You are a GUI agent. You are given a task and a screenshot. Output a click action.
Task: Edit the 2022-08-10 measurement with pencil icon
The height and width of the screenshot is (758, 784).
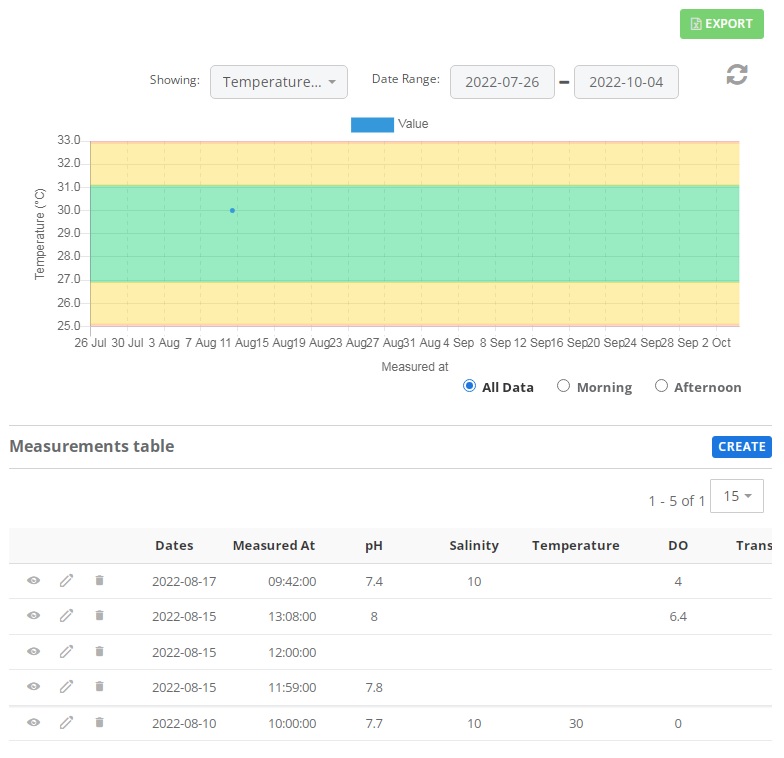[x=66, y=722]
